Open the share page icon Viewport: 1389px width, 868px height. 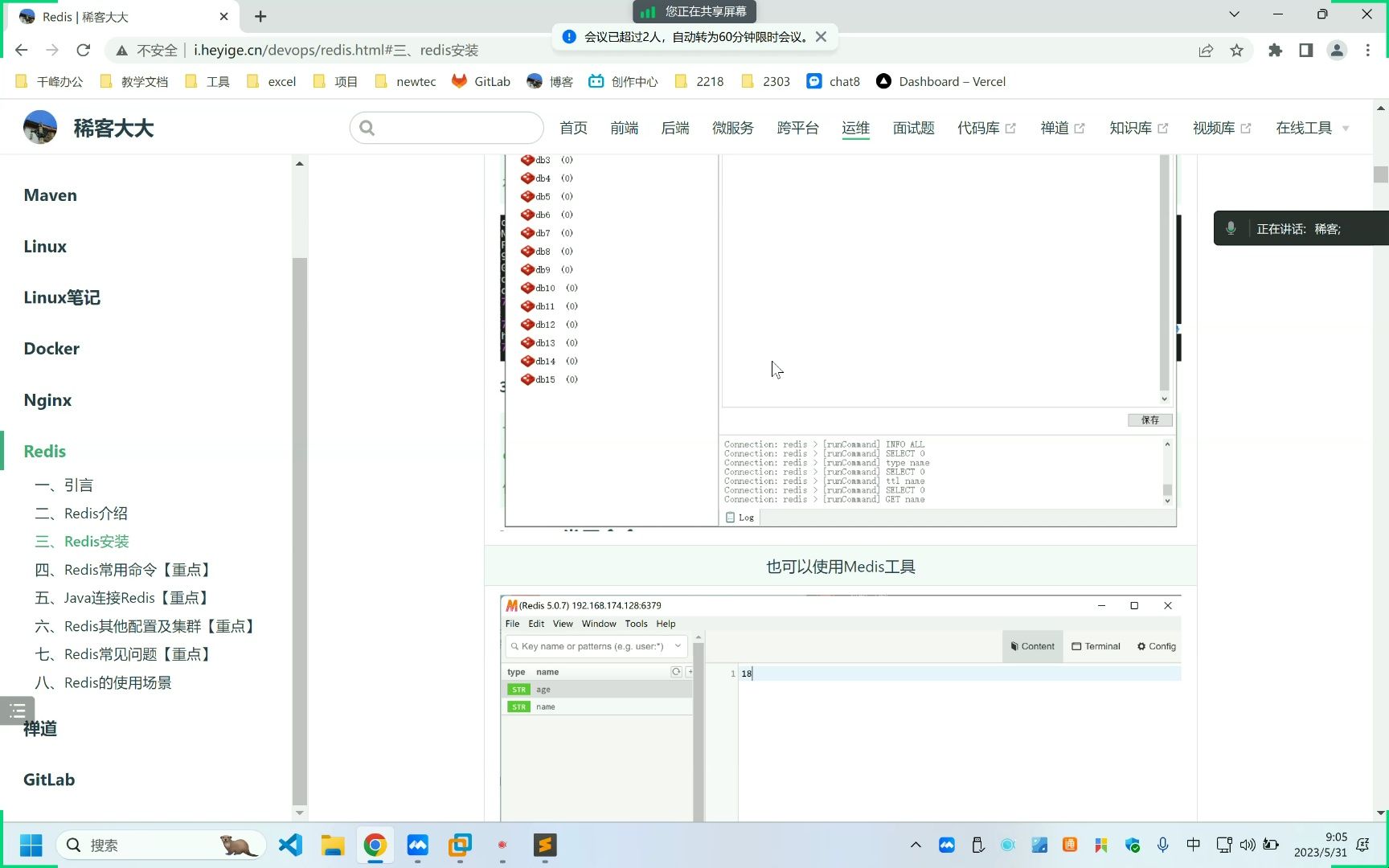[x=1206, y=51]
